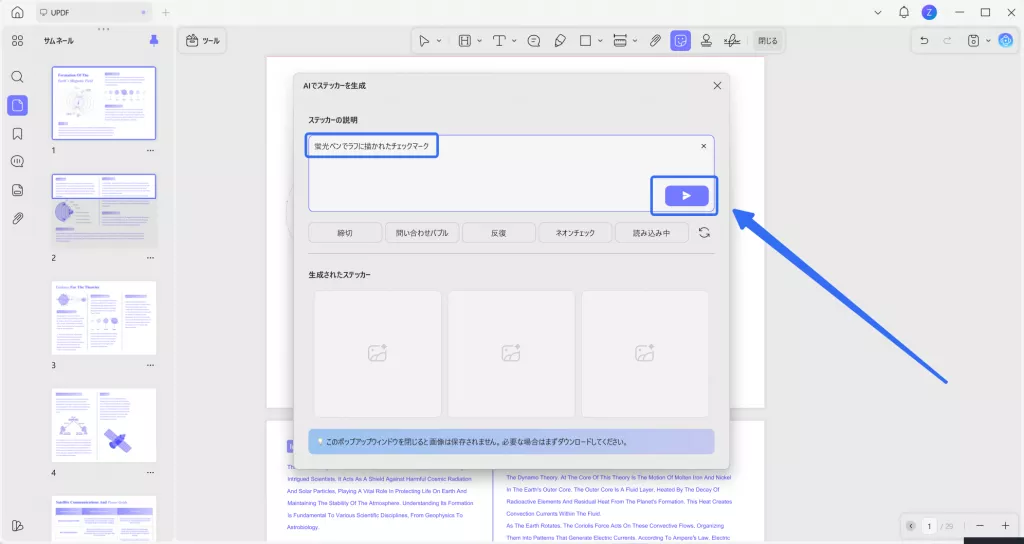Close the AIでステッカーを生成 dialog
The height and width of the screenshot is (544, 1024).
click(717, 86)
